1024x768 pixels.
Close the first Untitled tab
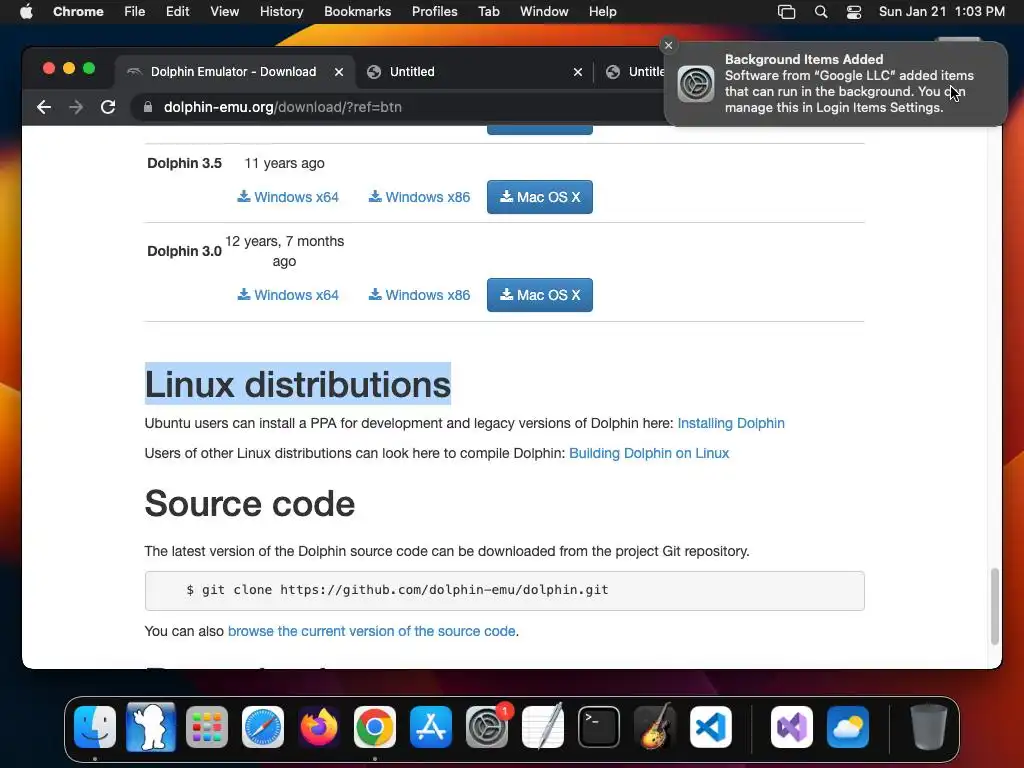point(578,72)
